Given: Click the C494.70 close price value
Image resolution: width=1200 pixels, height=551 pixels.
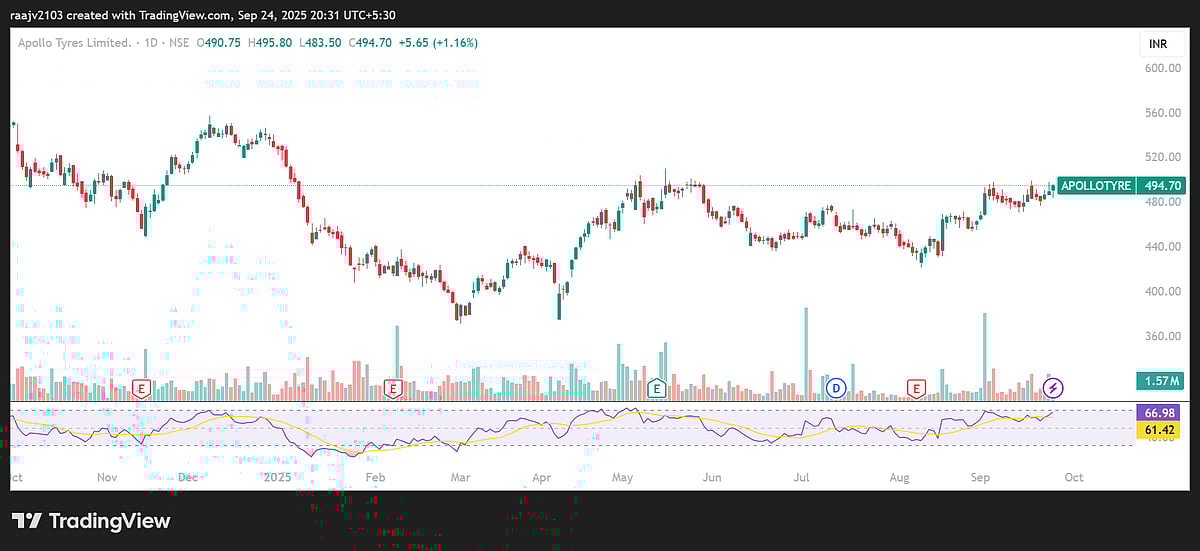Looking at the screenshot, I should [368, 43].
